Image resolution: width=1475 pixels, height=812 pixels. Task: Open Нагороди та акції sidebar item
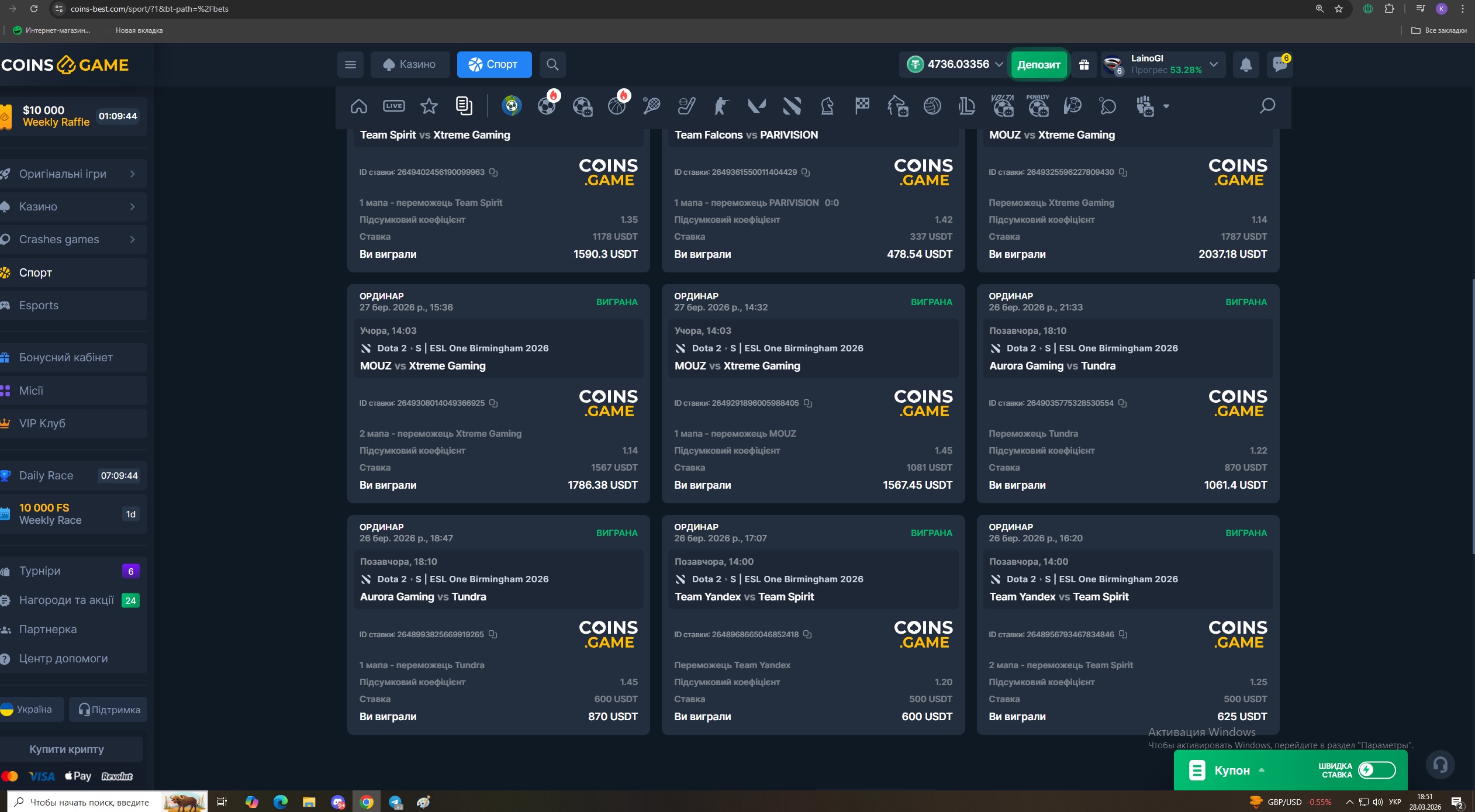click(x=73, y=600)
